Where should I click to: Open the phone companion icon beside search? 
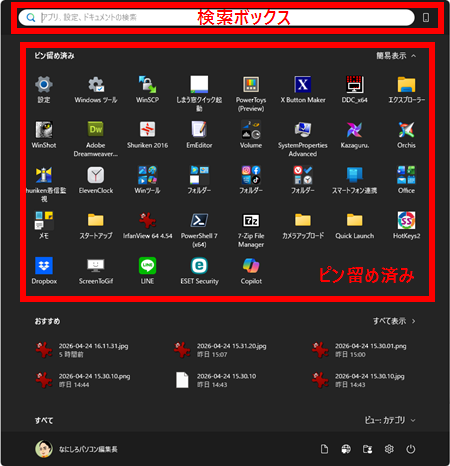pos(426,17)
